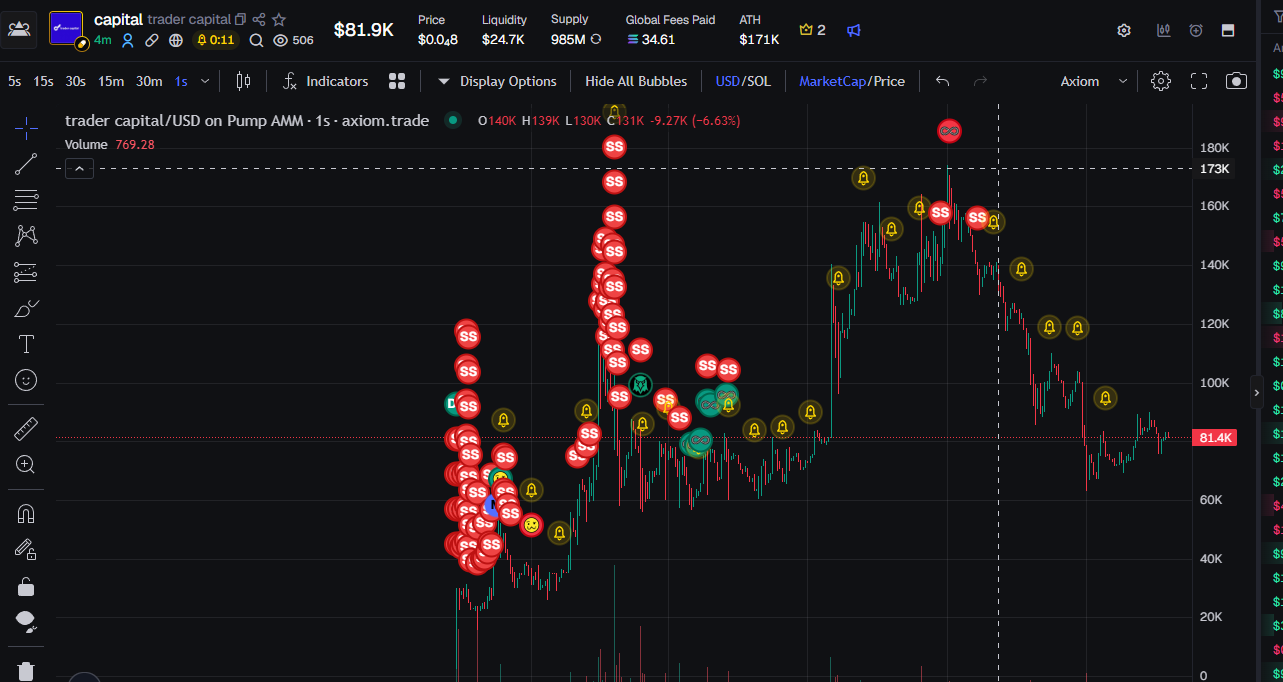Viewport: 1283px width, 682px height.
Task: Click the capital token logo thumbnail
Action: (66, 28)
